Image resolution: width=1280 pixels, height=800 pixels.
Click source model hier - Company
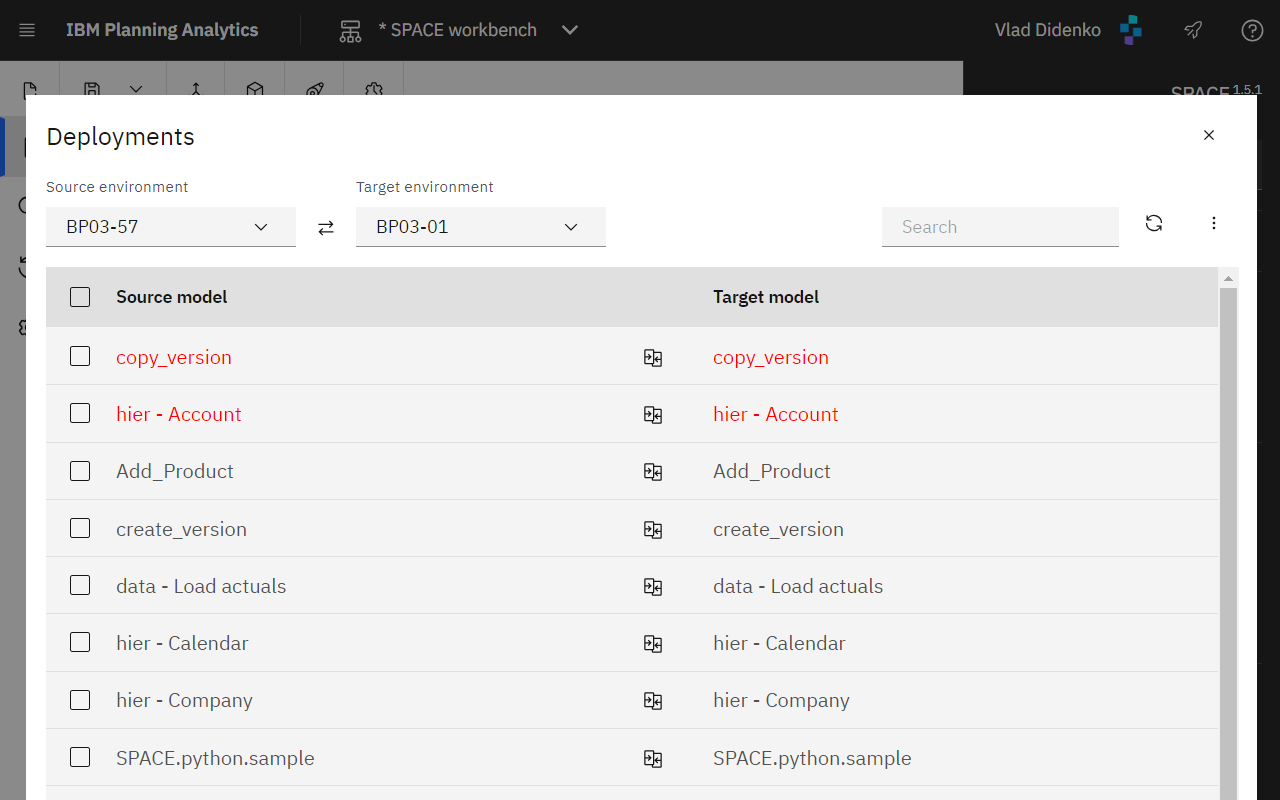click(x=184, y=700)
